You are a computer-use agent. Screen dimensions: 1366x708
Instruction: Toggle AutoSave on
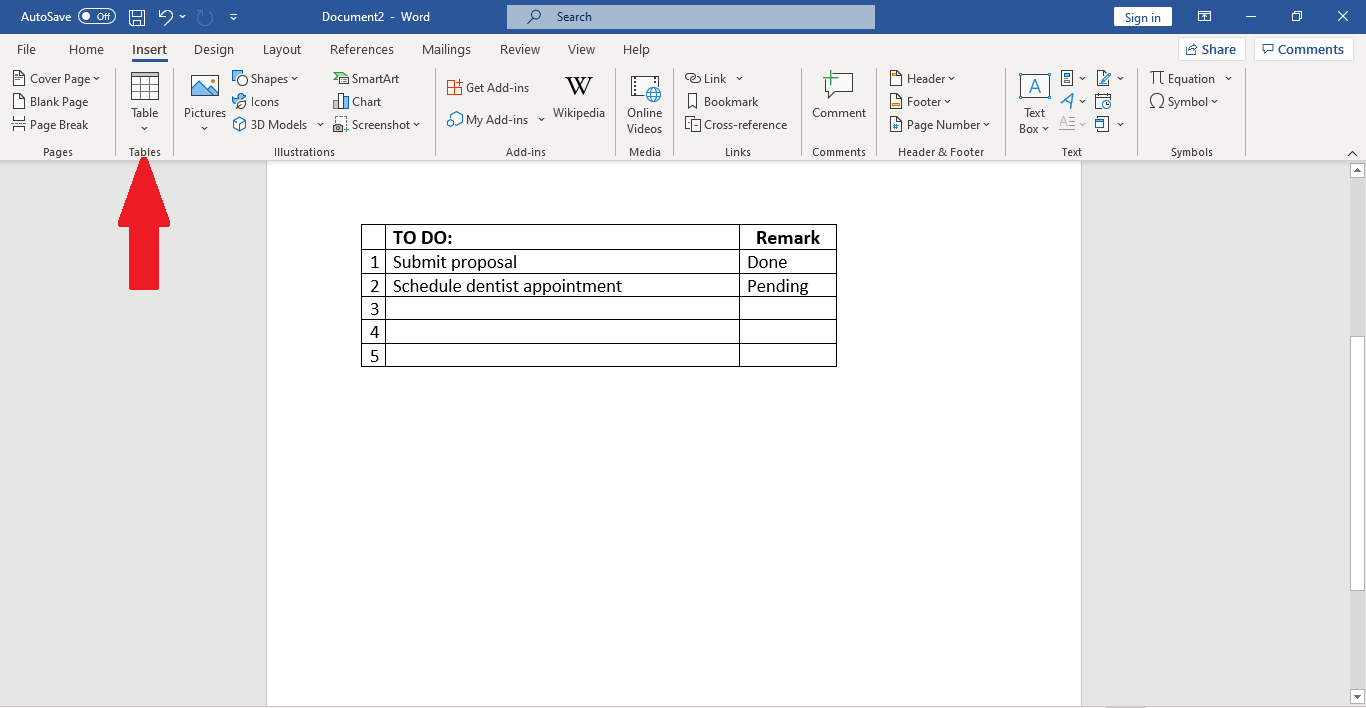click(97, 16)
